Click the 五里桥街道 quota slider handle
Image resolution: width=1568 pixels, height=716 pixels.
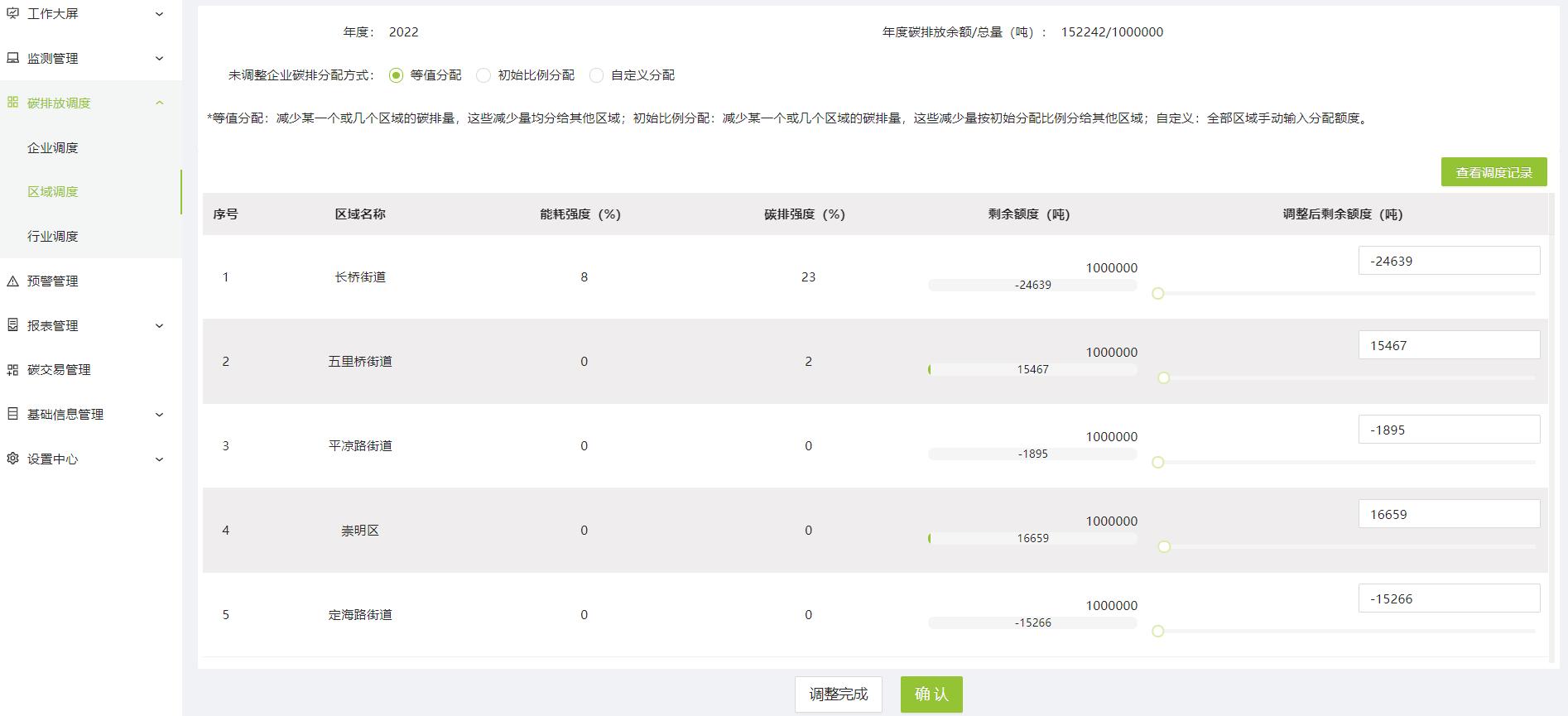click(x=1164, y=378)
